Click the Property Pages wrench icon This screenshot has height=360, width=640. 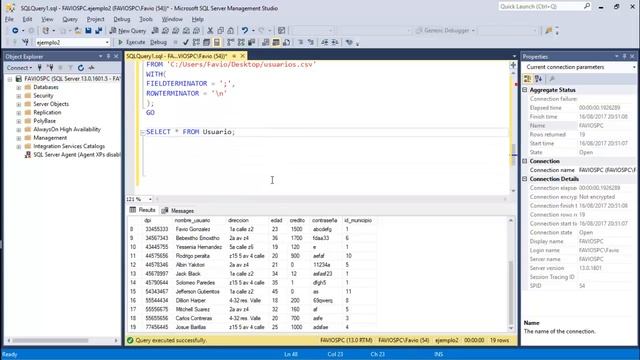click(x=552, y=79)
